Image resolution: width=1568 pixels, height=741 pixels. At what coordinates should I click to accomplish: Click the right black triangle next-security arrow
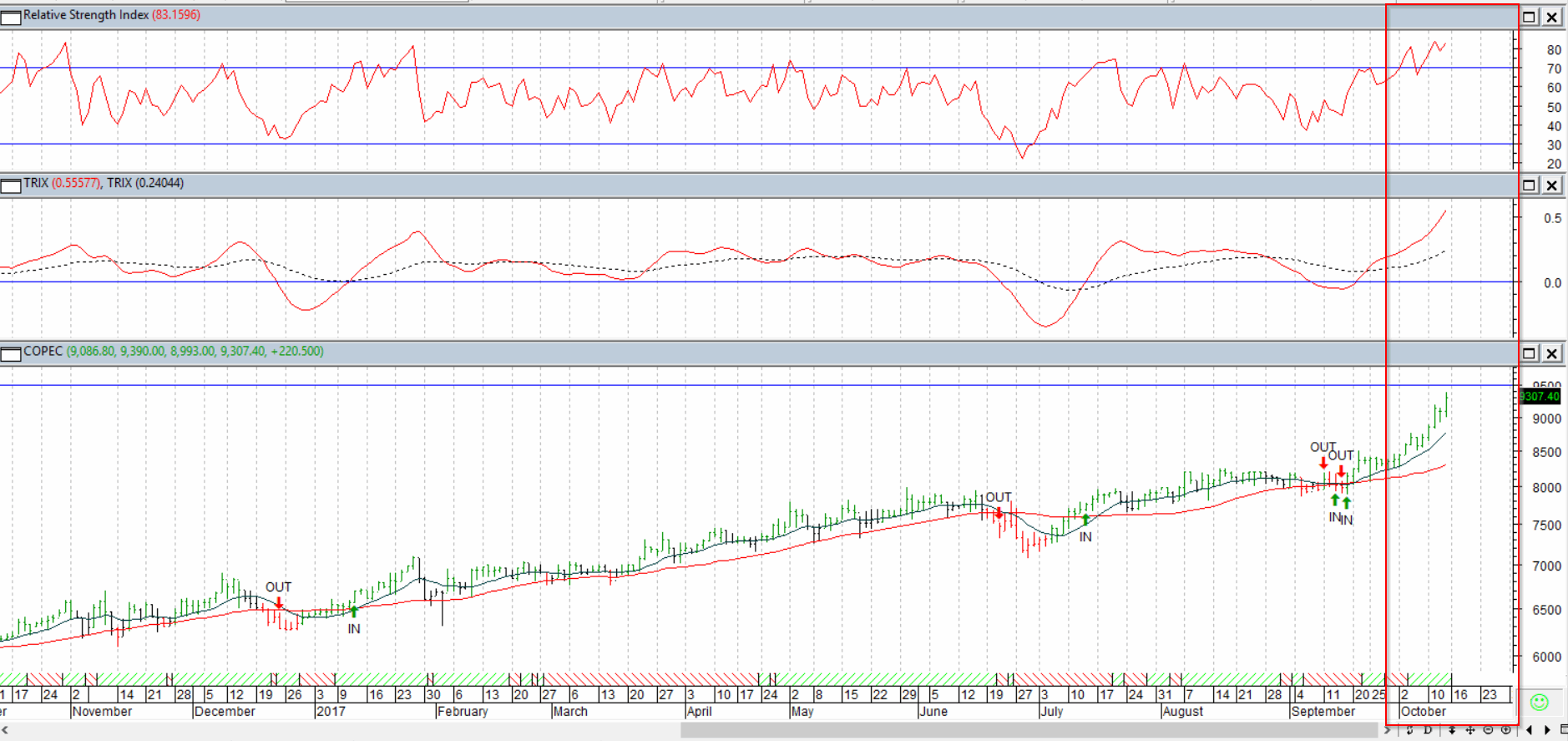click(x=1547, y=730)
